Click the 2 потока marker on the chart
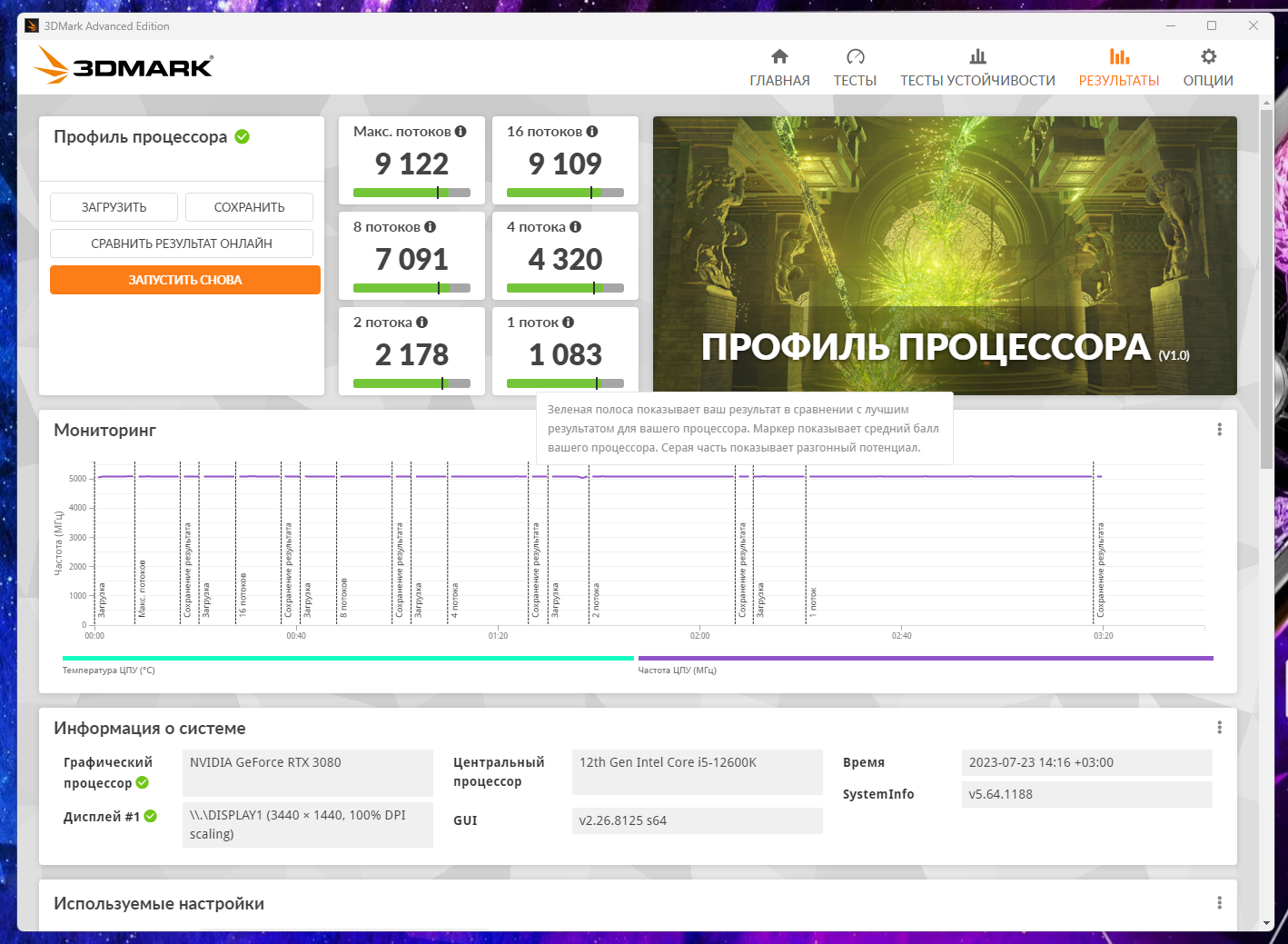 click(596, 601)
